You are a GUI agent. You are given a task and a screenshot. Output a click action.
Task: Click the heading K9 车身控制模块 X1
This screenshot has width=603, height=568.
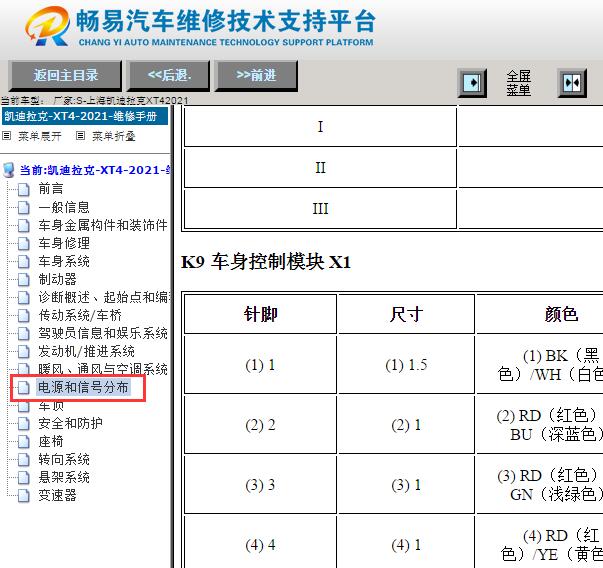(x=266, y=262)
